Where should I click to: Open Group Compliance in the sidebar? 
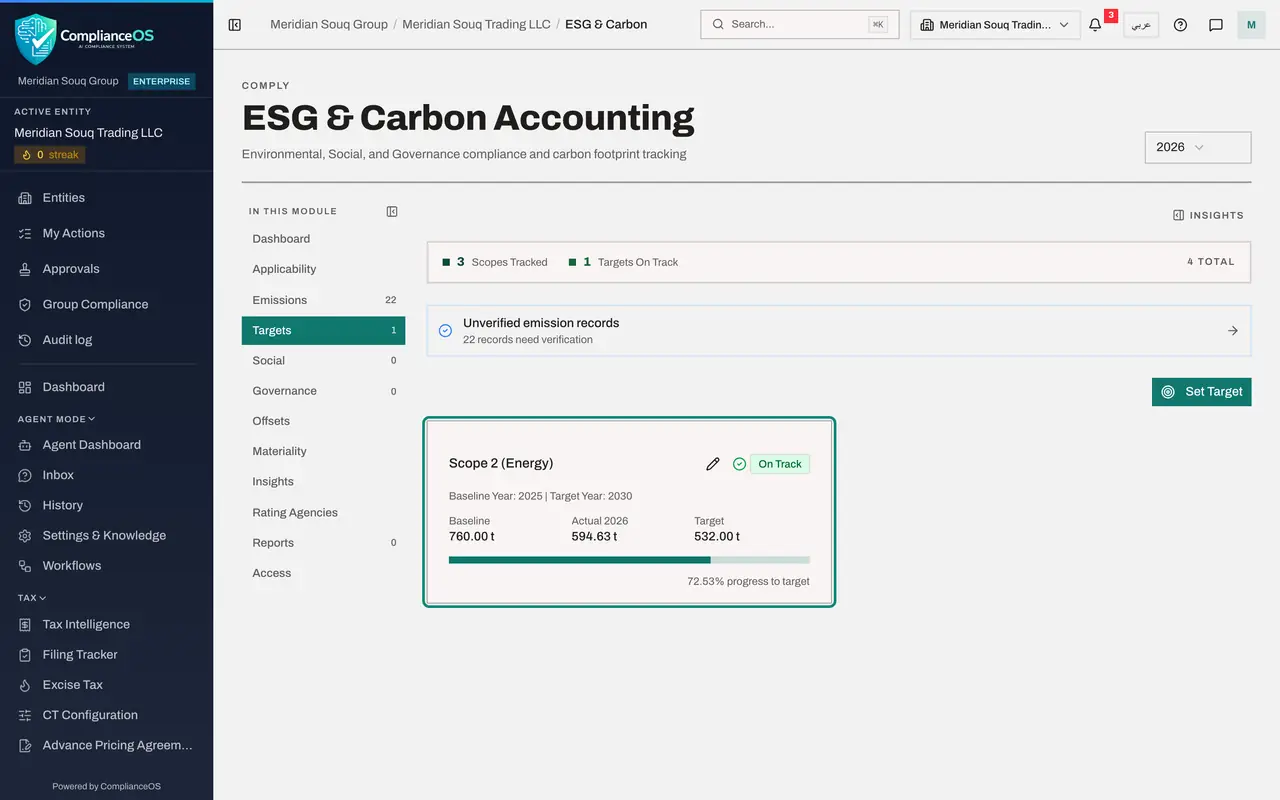(x=106, y=304)
